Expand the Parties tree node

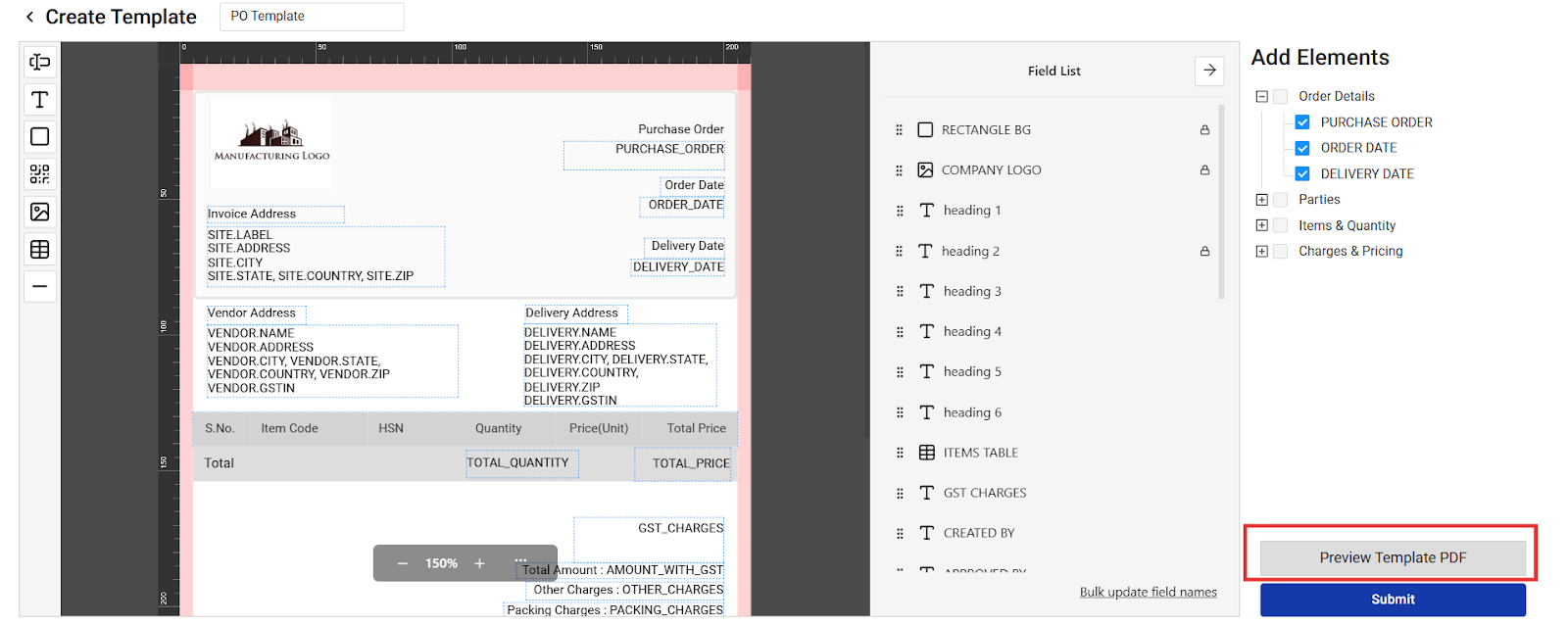point(1262,200)
